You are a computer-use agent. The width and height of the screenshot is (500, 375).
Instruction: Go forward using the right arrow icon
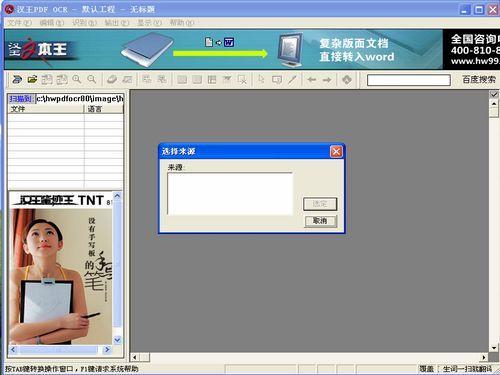[x=327, y=80]
